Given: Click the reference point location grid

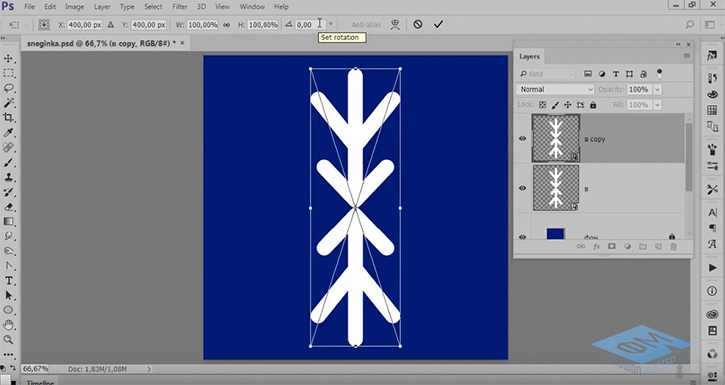Looking at the screenshot, I should pyautogui.click(x=44, y=24).
